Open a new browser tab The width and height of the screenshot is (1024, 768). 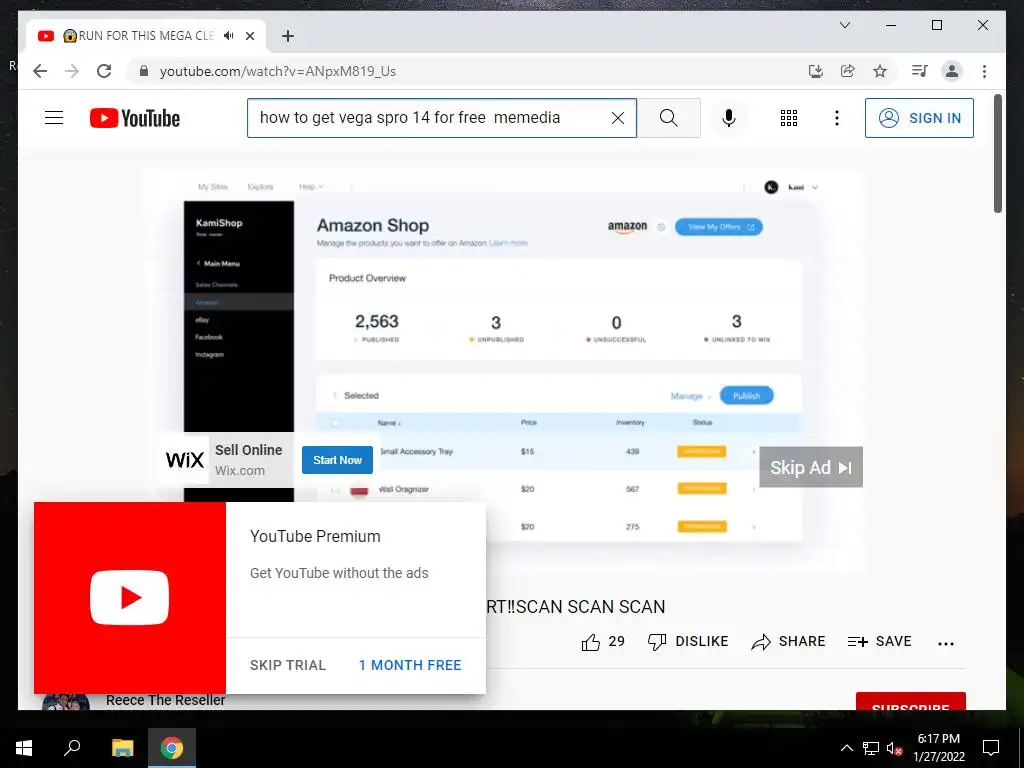287,36
